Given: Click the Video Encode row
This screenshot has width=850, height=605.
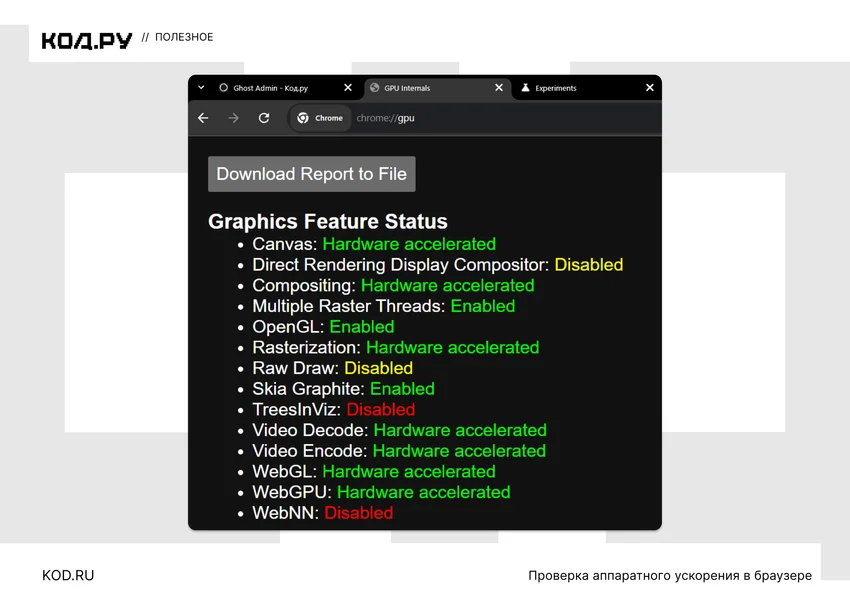Looking at the screenshot, I should tap(399, 450).
